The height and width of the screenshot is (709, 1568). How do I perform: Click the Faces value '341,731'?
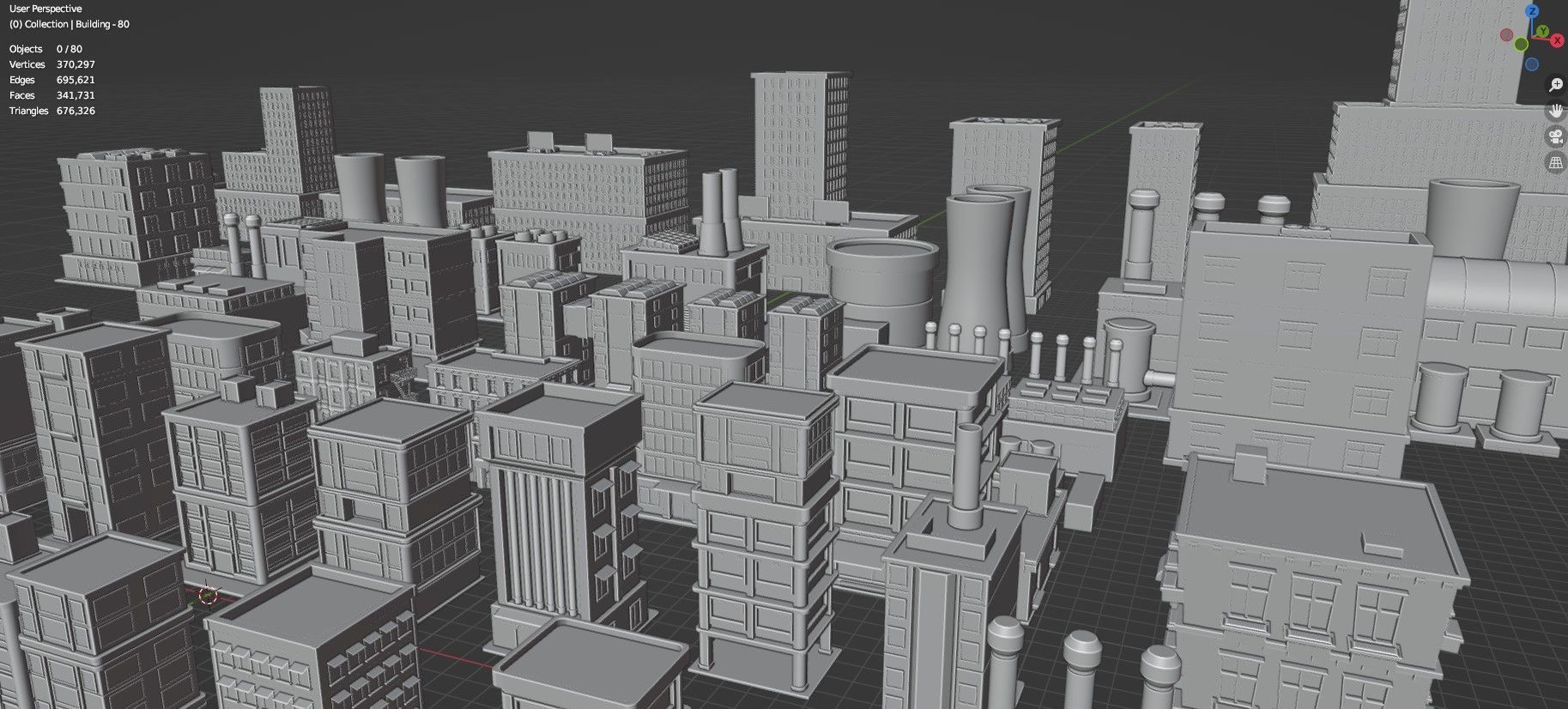pos(76,95)
